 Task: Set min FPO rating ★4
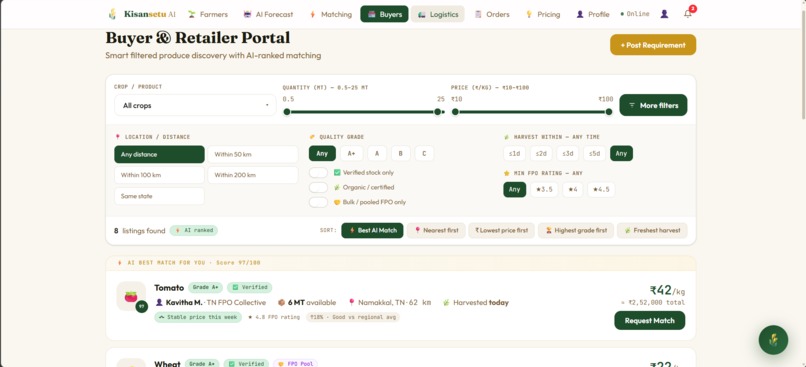tap(573, 189)
